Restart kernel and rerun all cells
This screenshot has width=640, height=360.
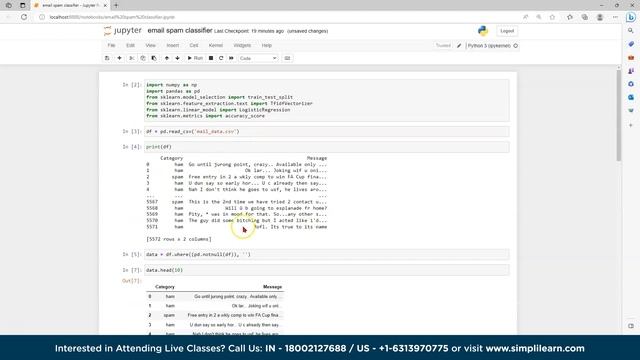(x=231, y=58)
